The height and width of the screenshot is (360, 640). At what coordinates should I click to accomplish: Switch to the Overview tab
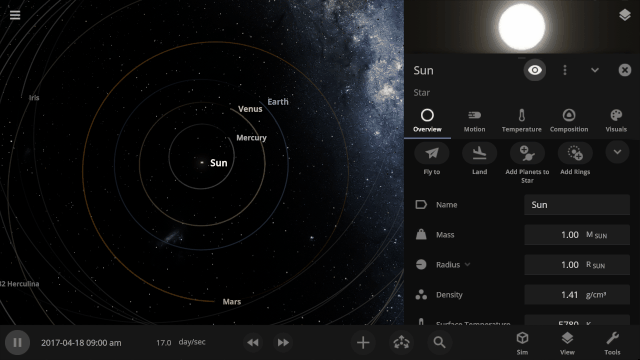tap(427, 121)
